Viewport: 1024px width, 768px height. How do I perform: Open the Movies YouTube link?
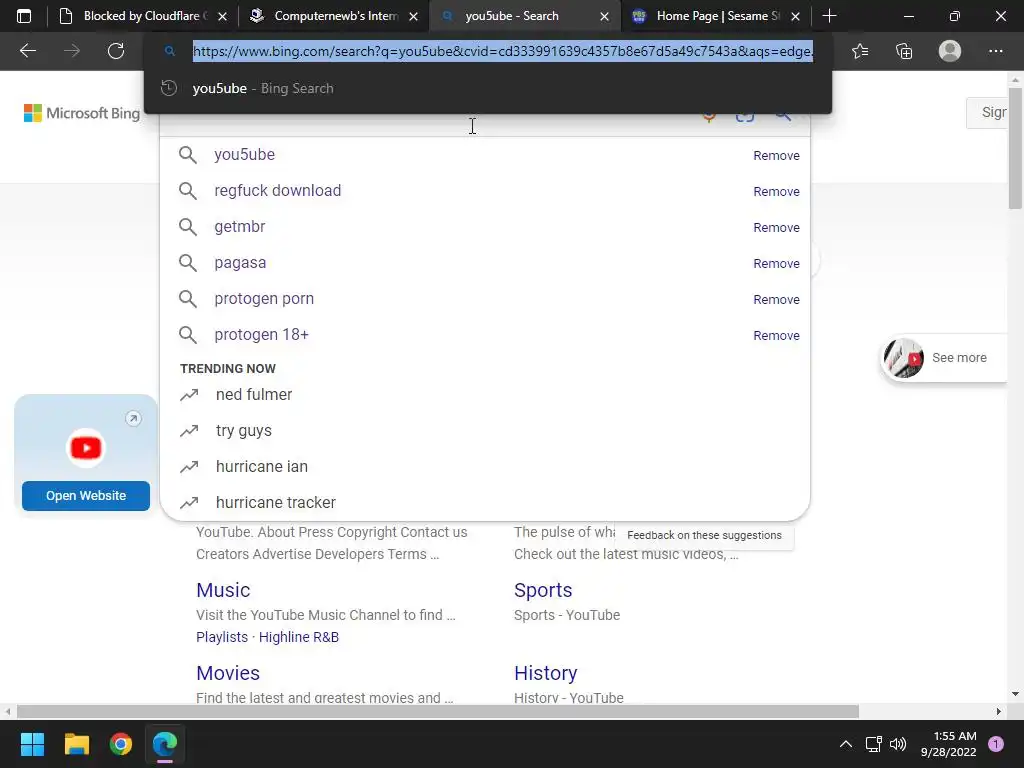[x=228, y=673]
